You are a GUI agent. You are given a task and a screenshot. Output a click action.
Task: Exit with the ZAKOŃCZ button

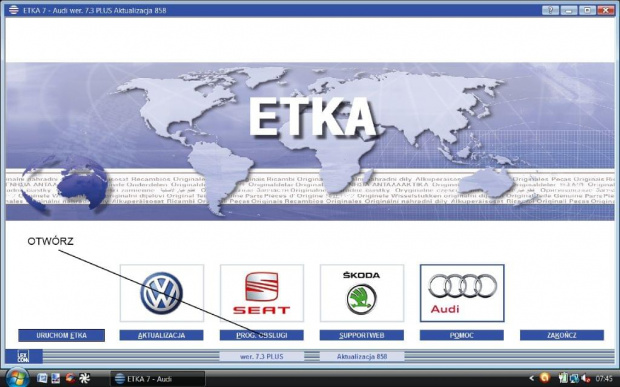coord(562,335)
